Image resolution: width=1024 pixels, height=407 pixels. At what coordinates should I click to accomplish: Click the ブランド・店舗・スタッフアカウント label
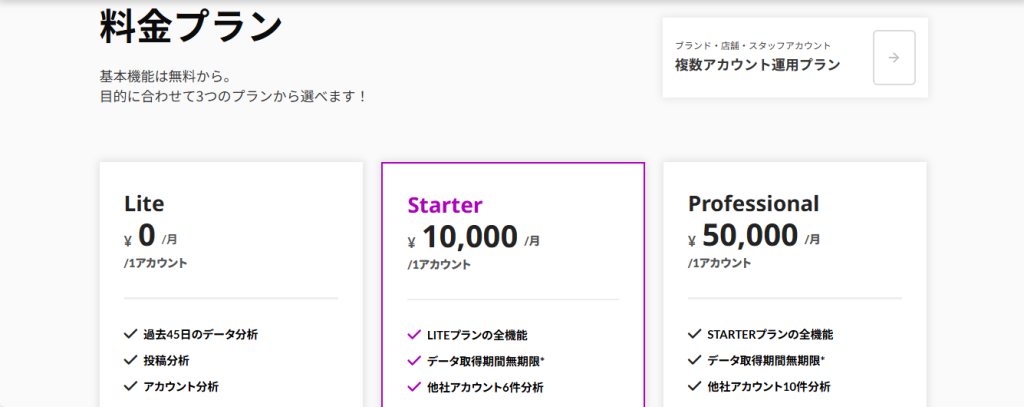(x=753, y=46)
